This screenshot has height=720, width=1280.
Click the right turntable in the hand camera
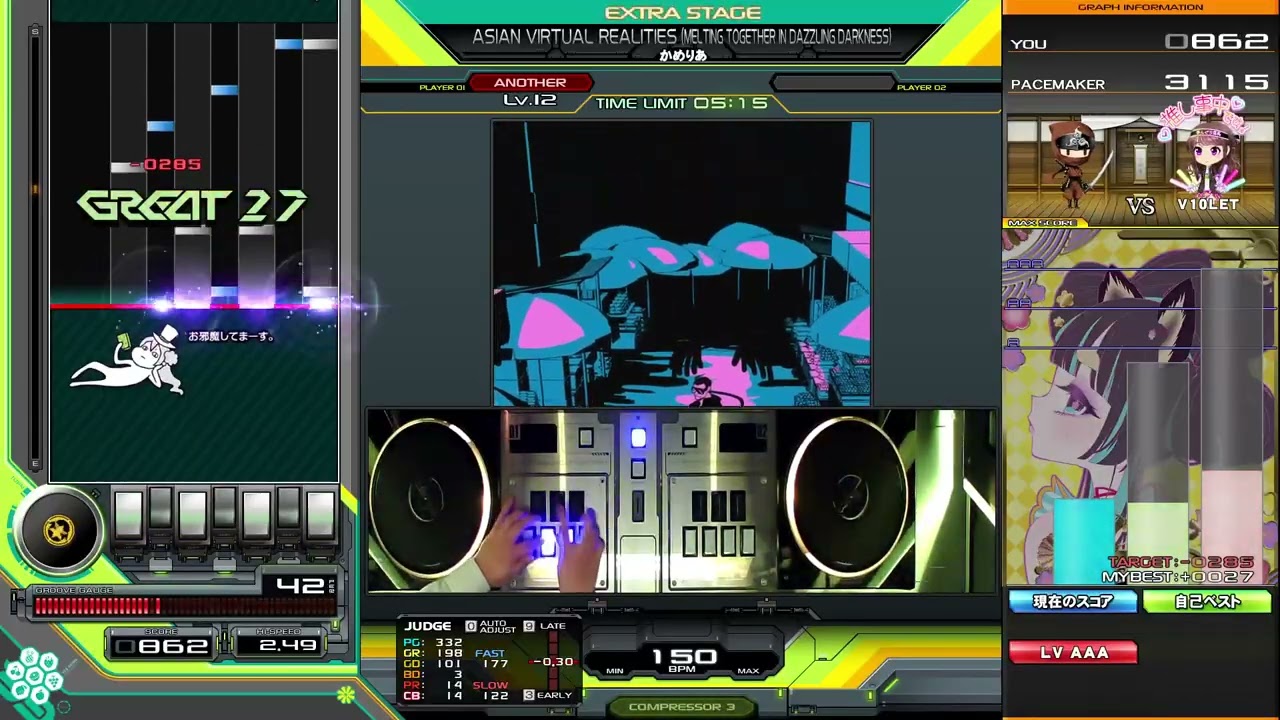pos(846,498)
